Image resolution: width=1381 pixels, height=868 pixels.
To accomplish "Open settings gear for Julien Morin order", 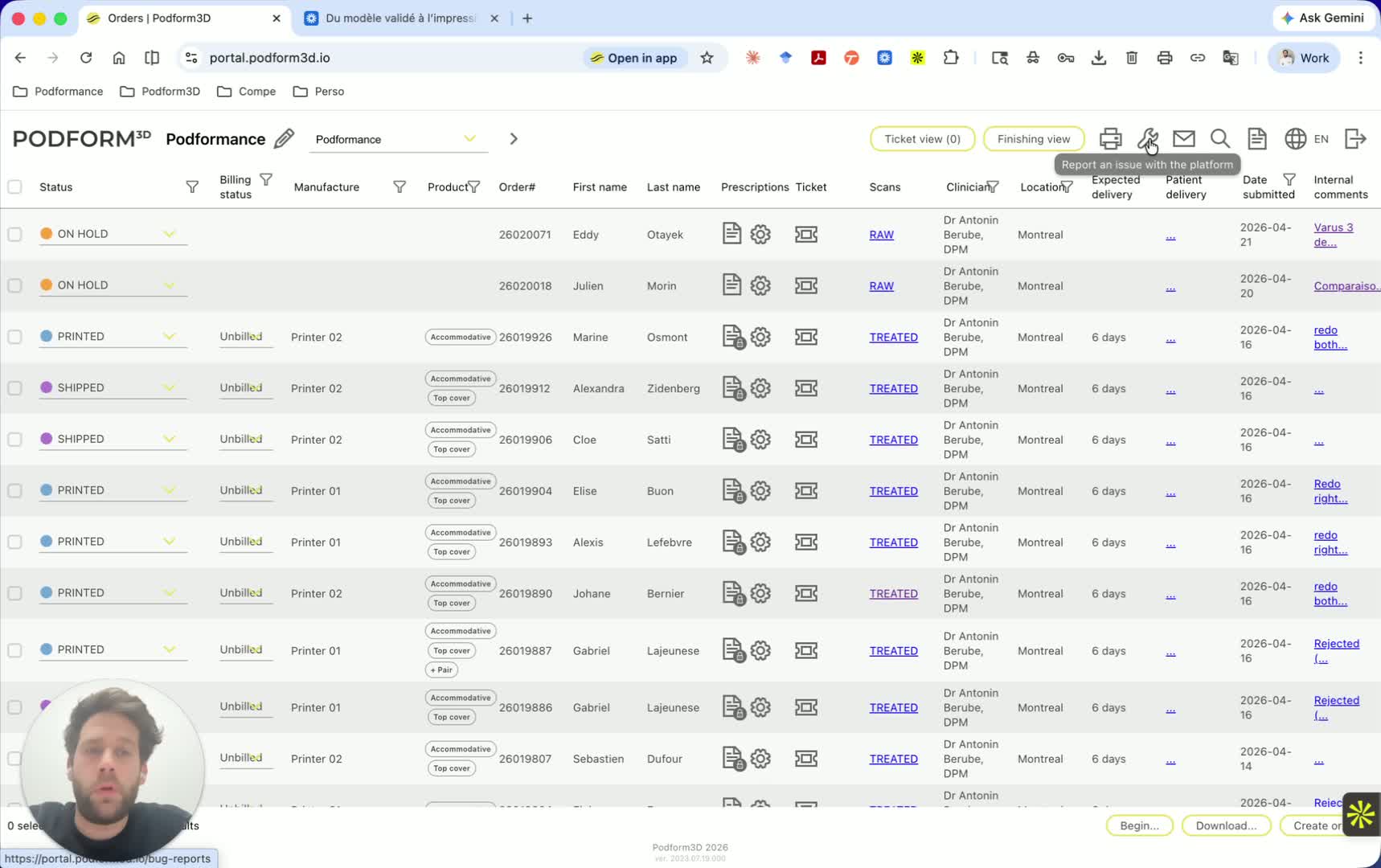I will click(760, 285).
